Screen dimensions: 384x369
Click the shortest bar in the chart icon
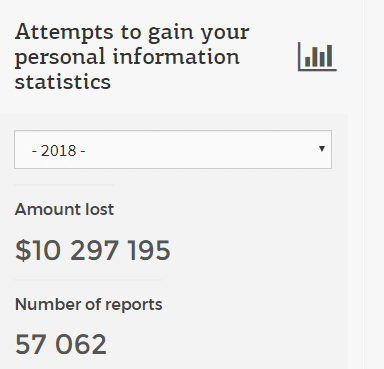(x=308, y=61)
